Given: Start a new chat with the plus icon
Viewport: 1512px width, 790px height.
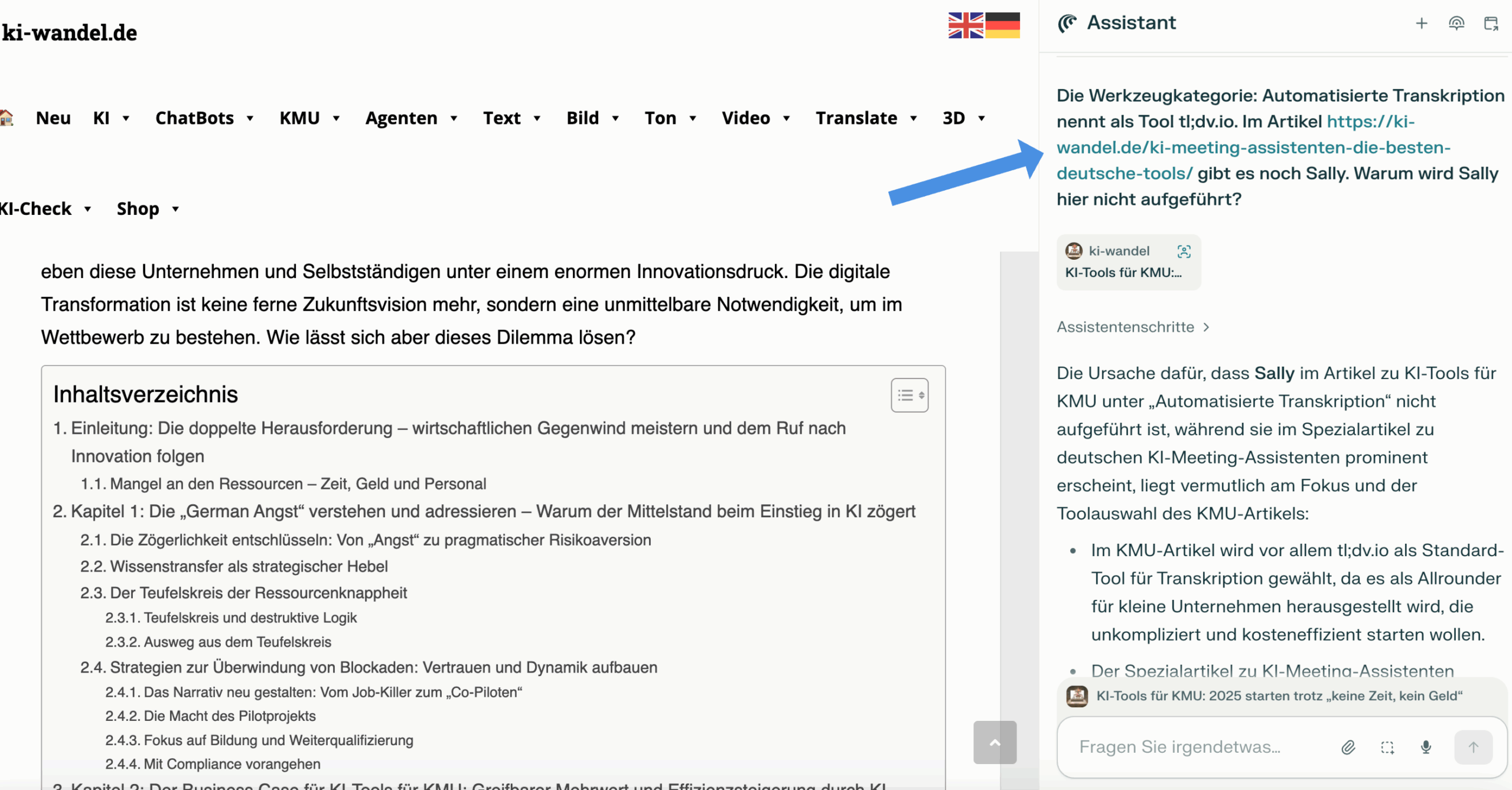Looking at the screenshot, I should pyautogui.click(x=1421, y=24).
